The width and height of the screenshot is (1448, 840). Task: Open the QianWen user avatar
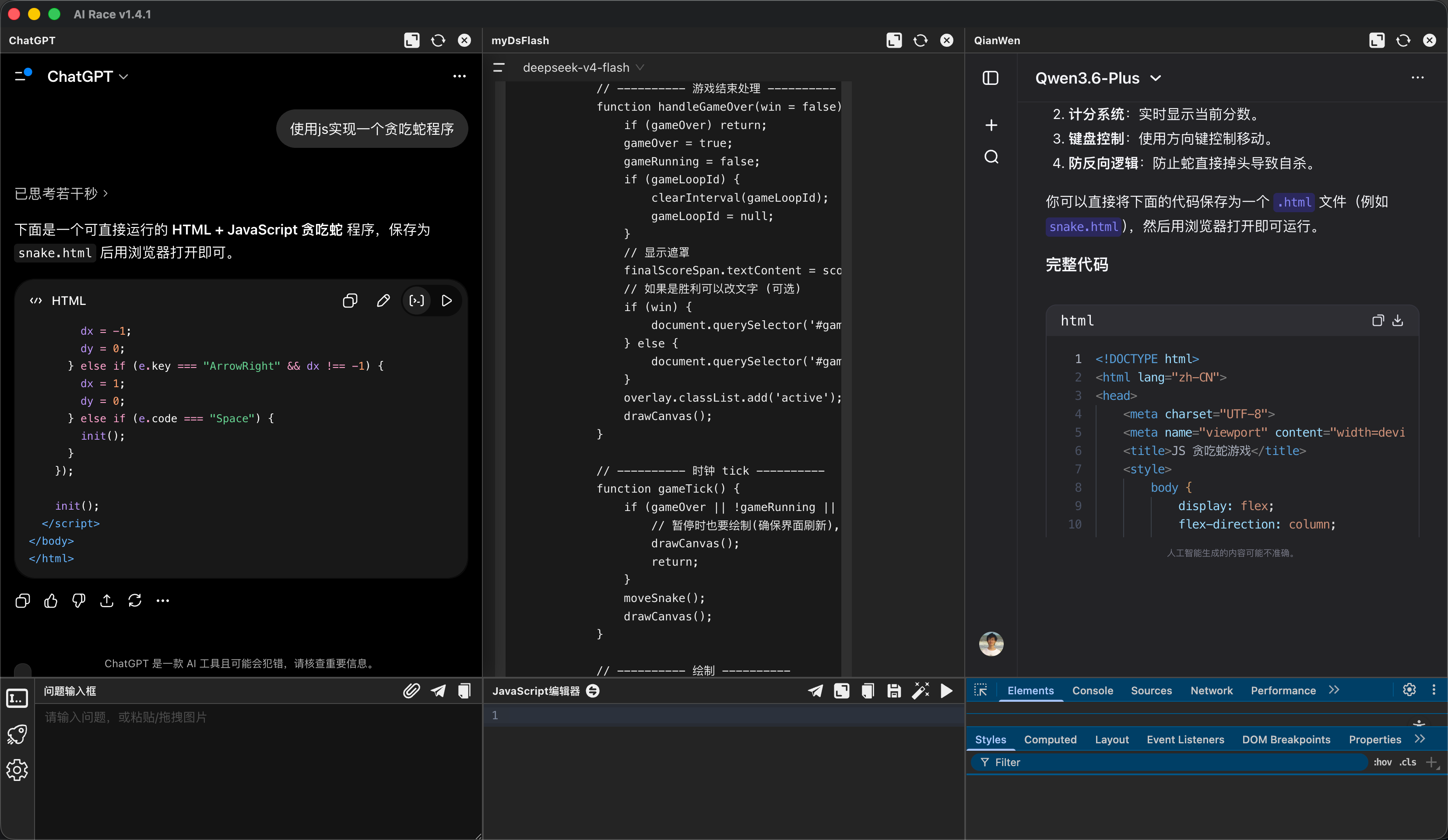[991, 644]
